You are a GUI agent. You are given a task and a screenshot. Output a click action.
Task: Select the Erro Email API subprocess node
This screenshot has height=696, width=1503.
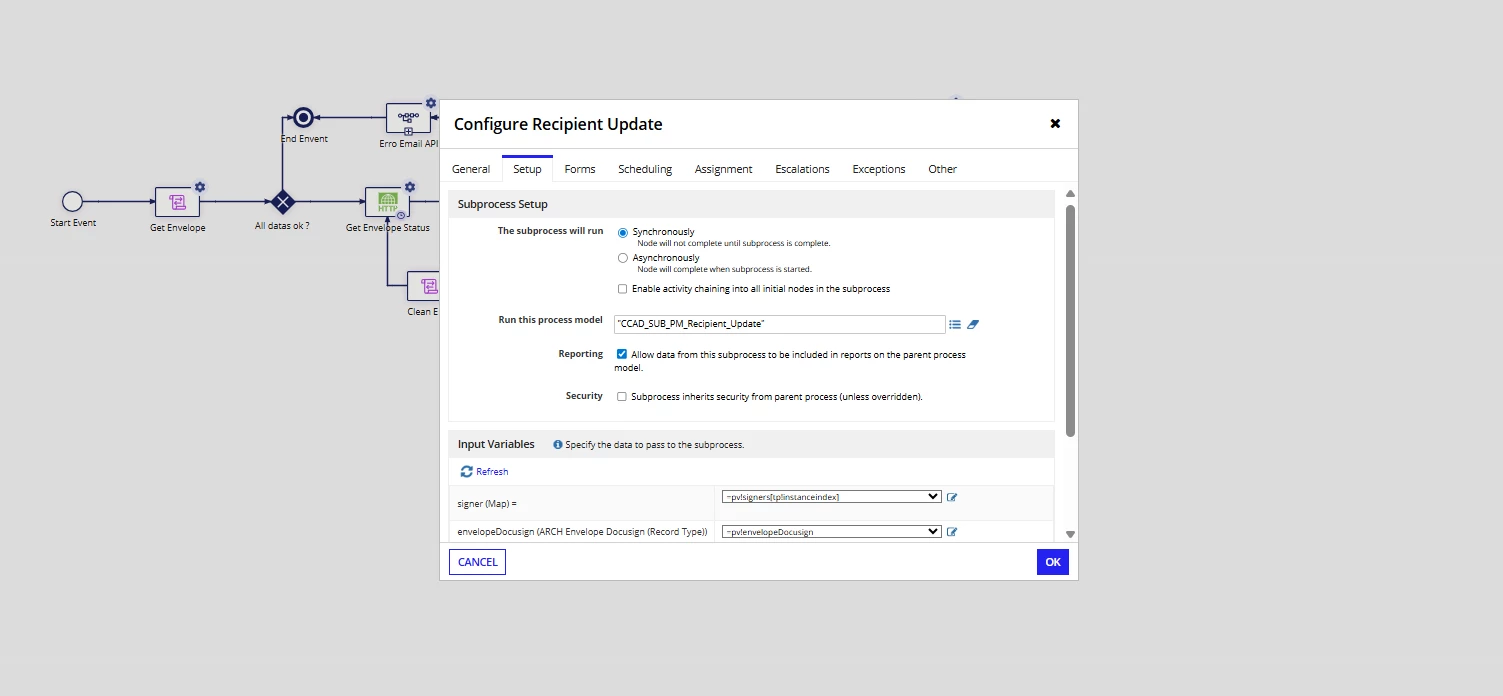408,118
